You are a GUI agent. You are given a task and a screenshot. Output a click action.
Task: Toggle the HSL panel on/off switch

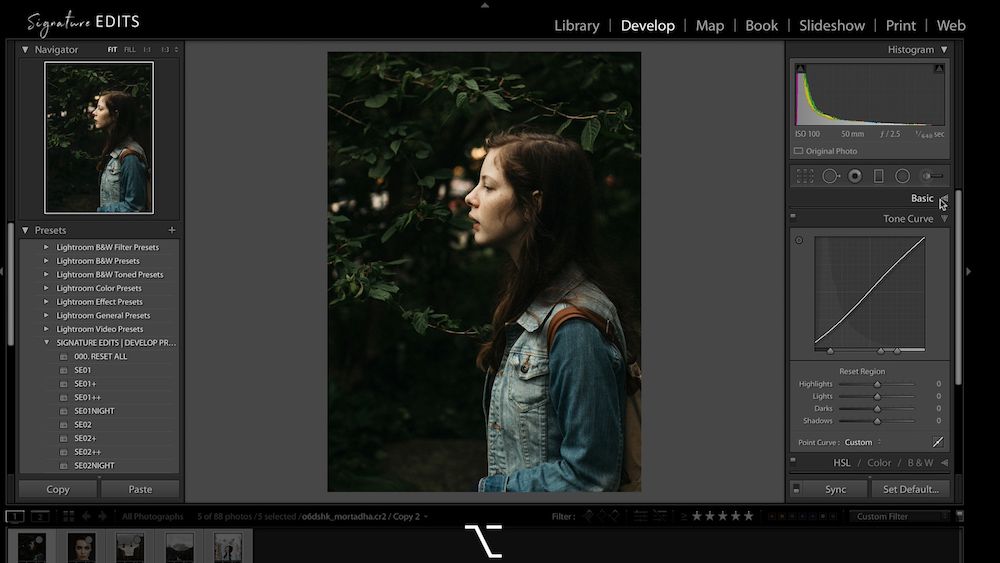click(793, 462)
